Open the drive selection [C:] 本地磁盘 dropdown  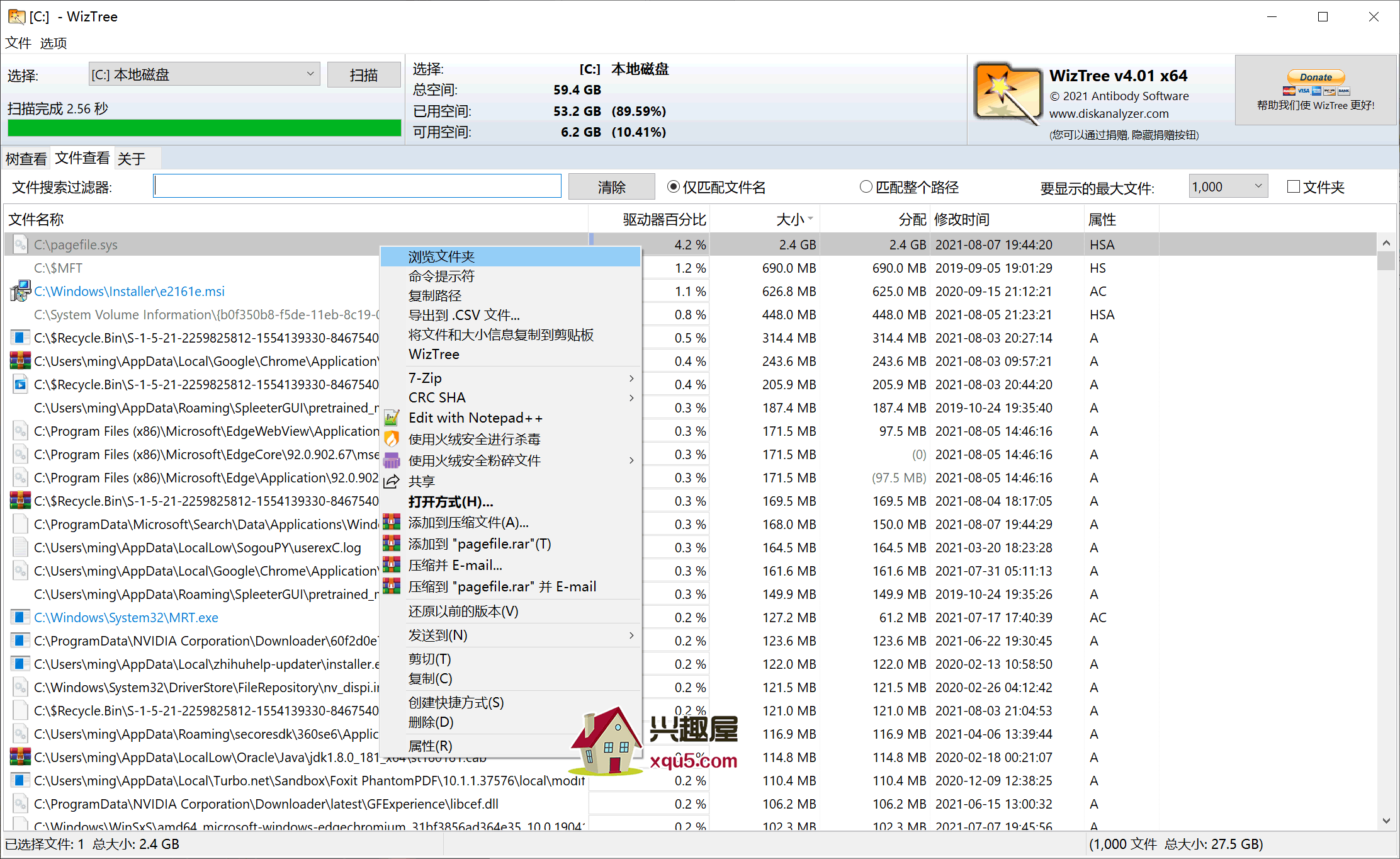pos(204,74)
